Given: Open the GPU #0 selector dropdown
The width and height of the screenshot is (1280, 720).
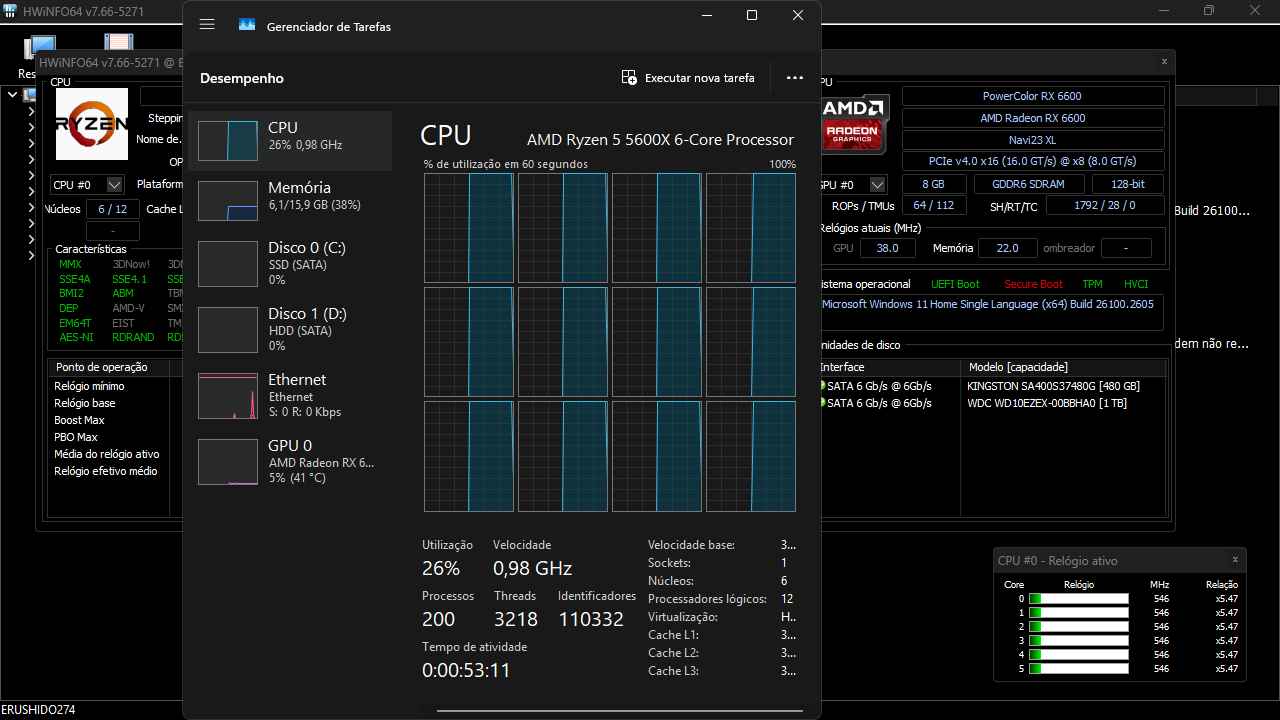Looking at the screenshot, I should (877, 185).
